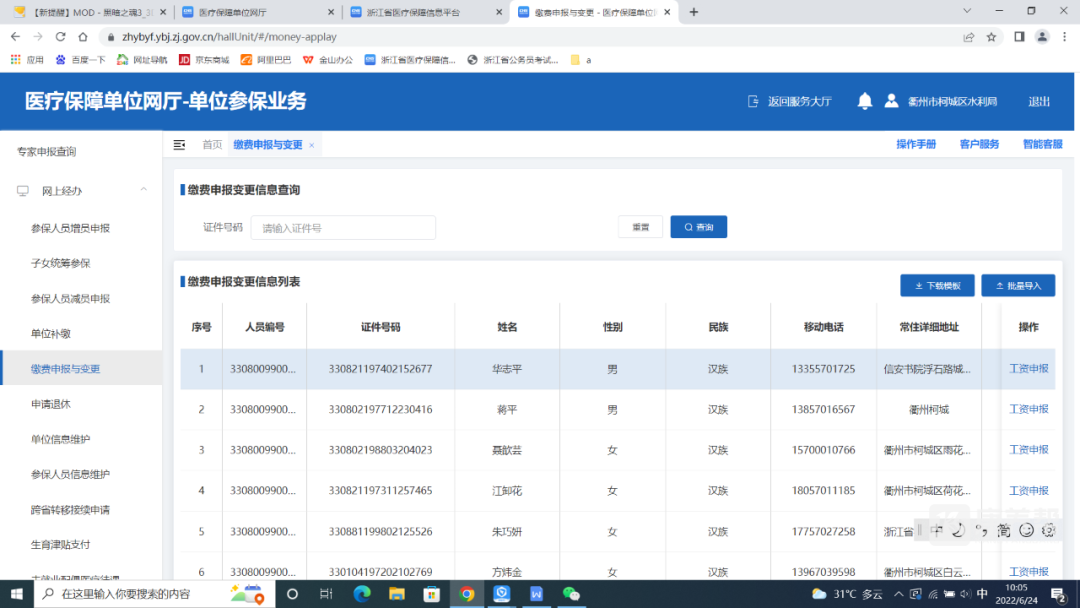Select 参保人员减员申报 in sidebar
The image size is (1080, 608).
[x=70, y=298]
